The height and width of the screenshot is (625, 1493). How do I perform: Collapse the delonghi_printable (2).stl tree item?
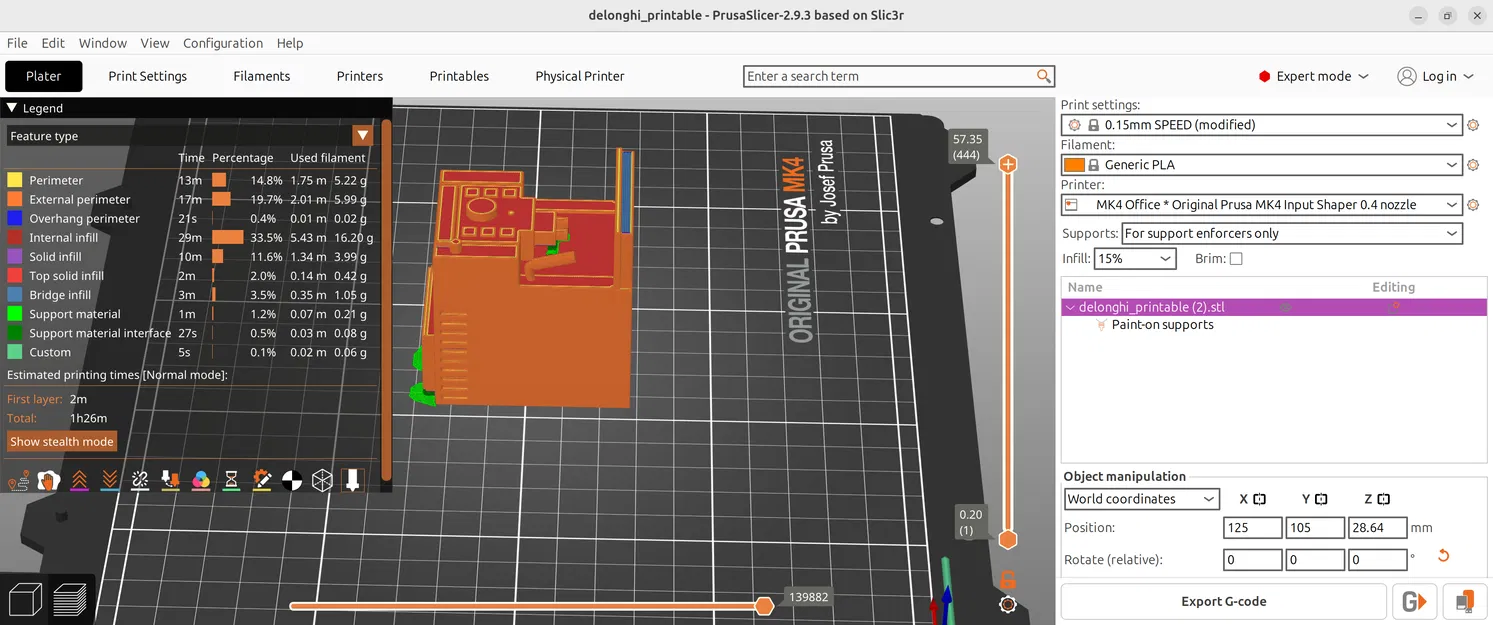tap(1070, 308)
